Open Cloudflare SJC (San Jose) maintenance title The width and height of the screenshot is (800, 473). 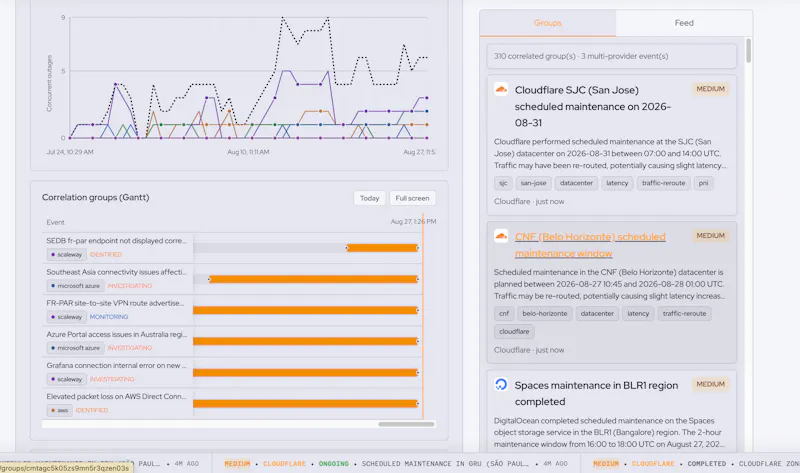[592, 106]
